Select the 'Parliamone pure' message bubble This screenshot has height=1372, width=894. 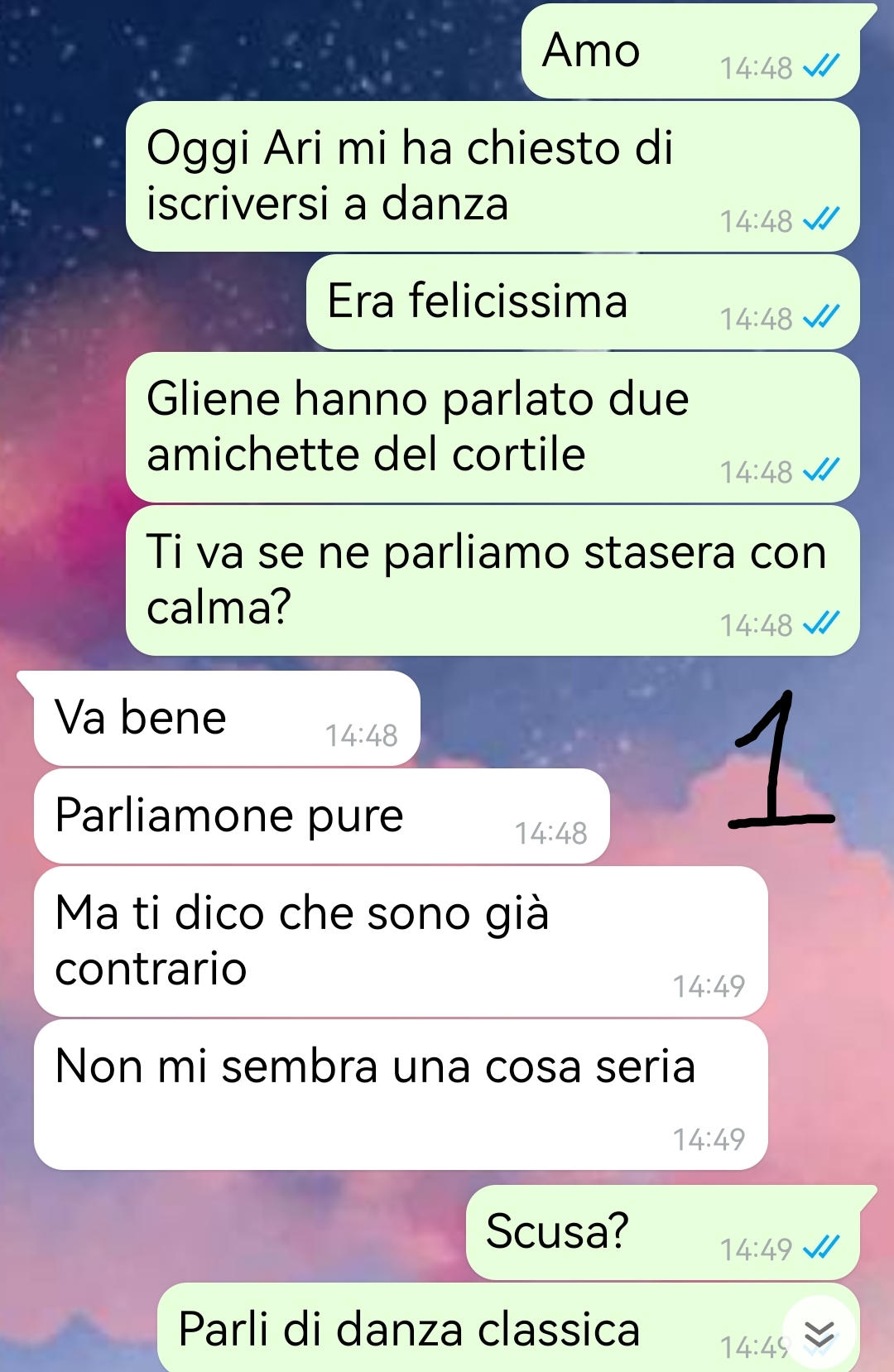click(x=322, y=816)
